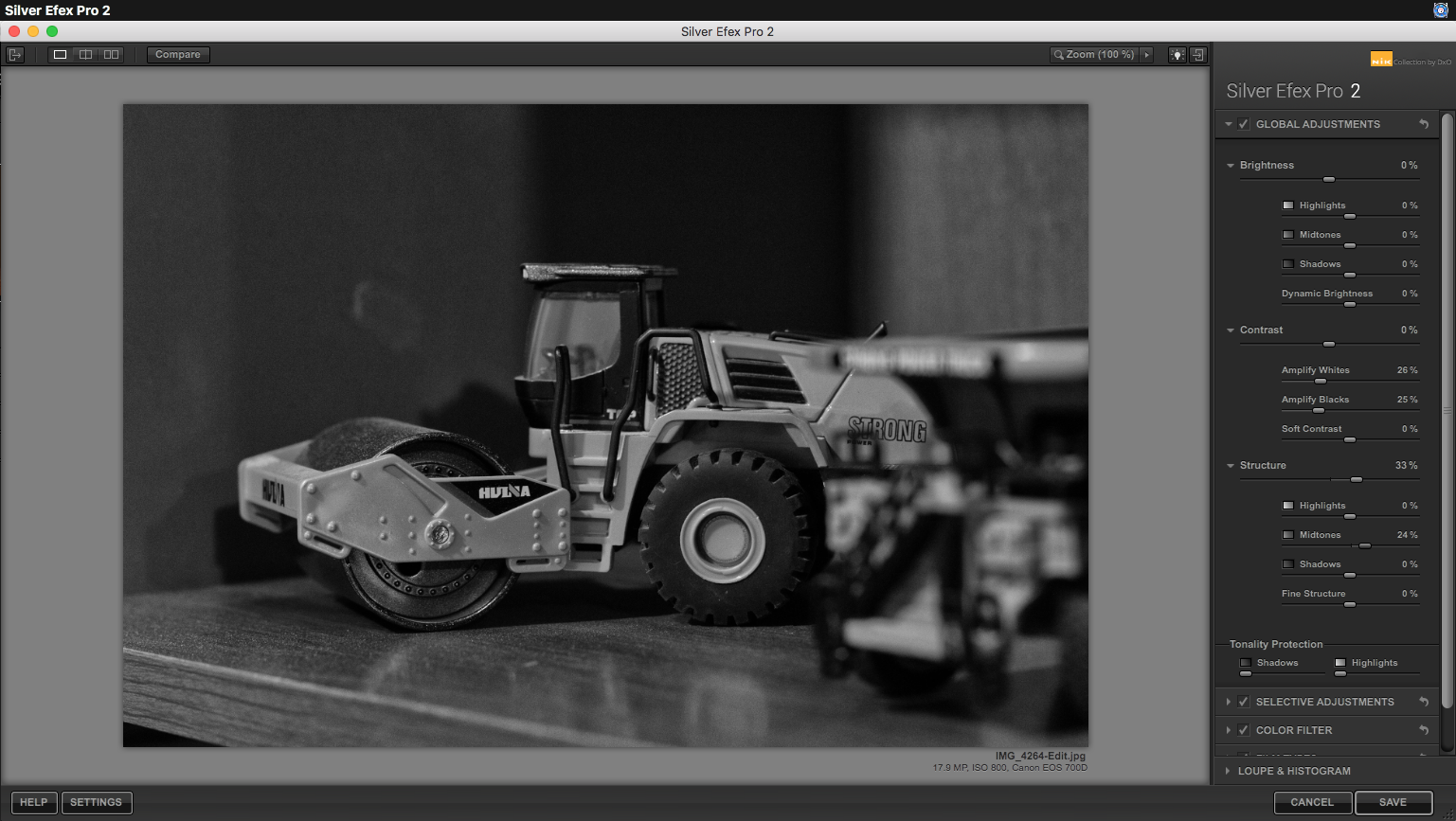Image resolution: width=1456 pixels, height=821 pixels.
Task: Disable the Color Filter checkbox
Action: tap(1244, 730)
